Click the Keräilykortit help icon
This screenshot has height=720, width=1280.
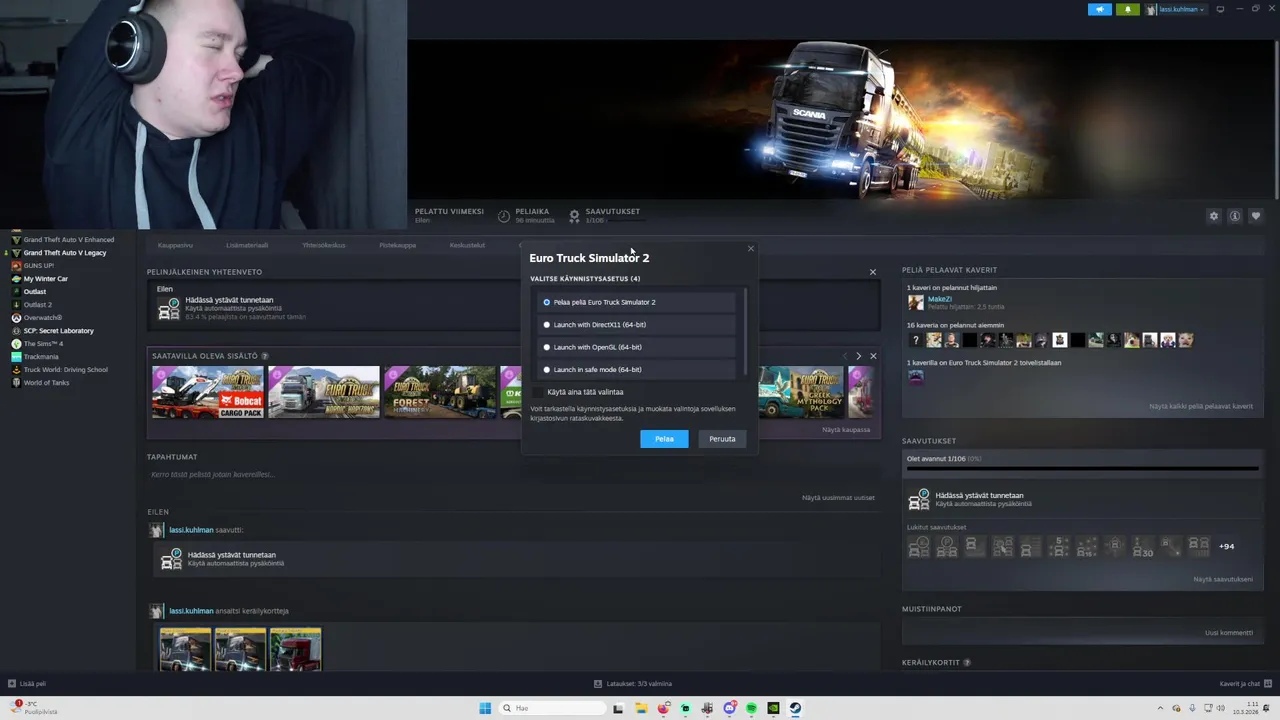click(968, 663)
